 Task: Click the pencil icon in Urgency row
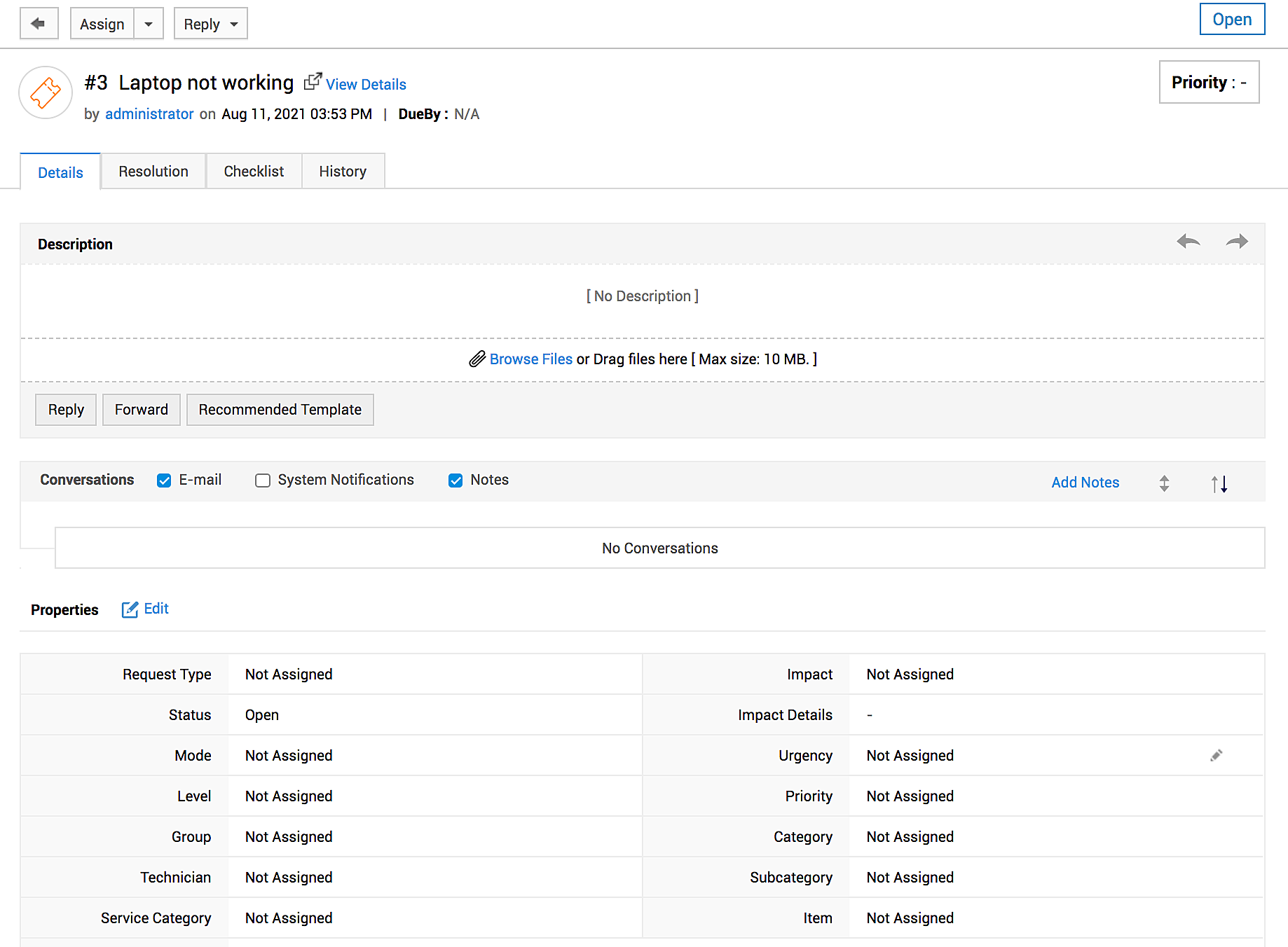1217,755
